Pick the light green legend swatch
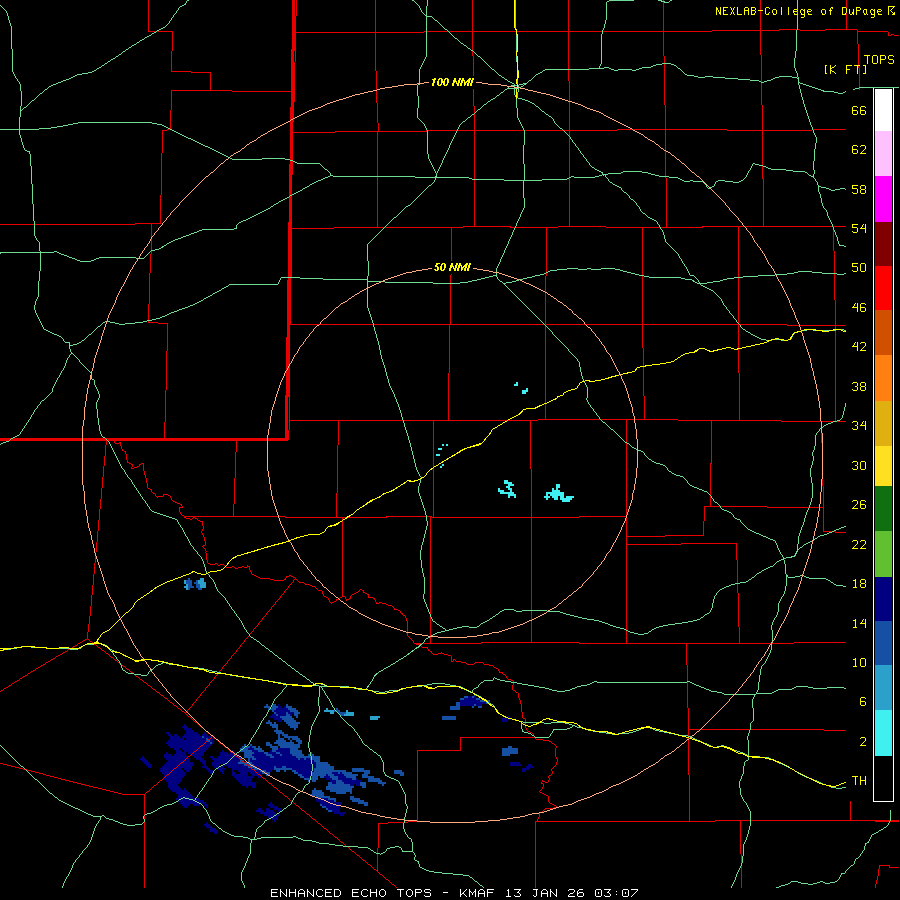 pyautogui.click(x=883, y=554)
